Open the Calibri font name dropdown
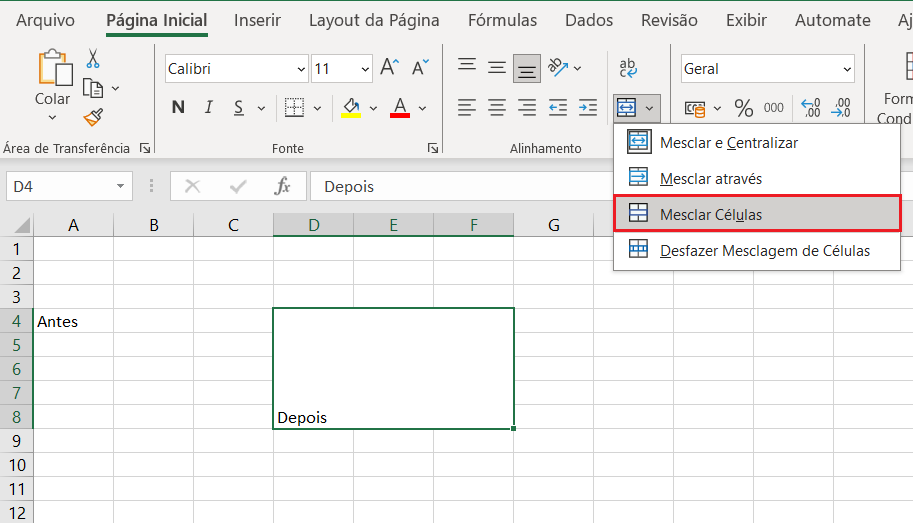 (301, 69)
